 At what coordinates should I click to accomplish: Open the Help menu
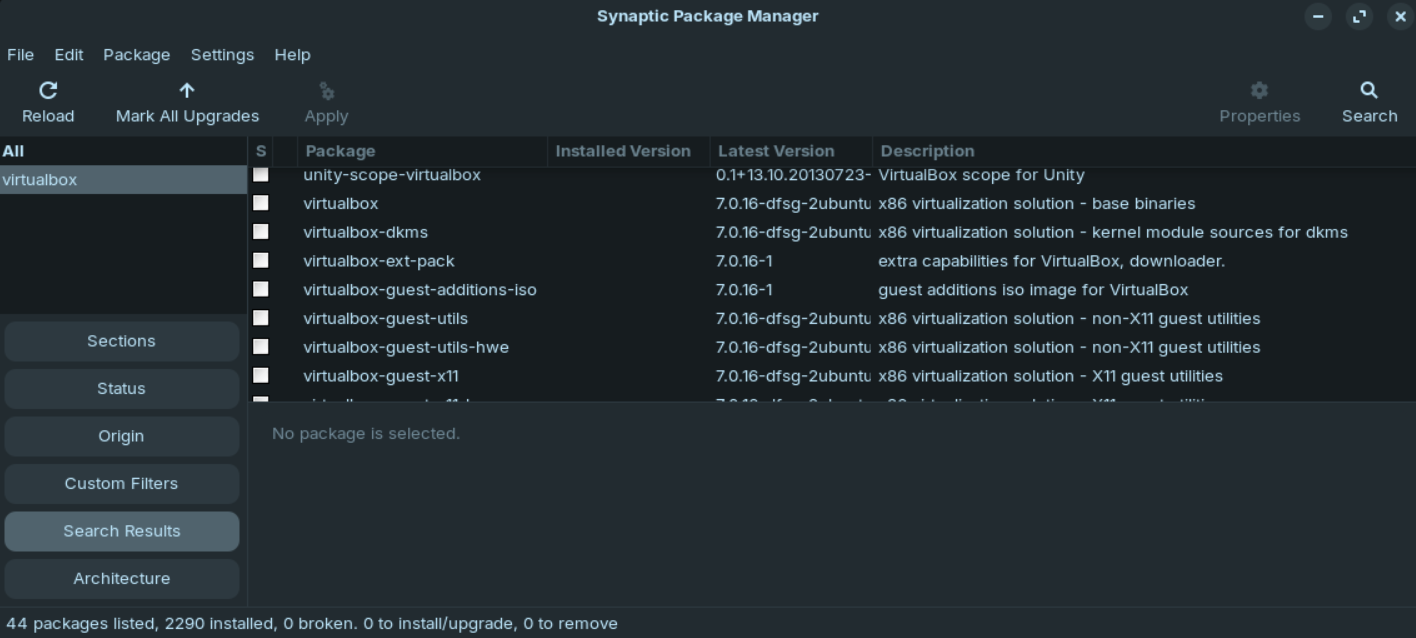coord(292,55)
